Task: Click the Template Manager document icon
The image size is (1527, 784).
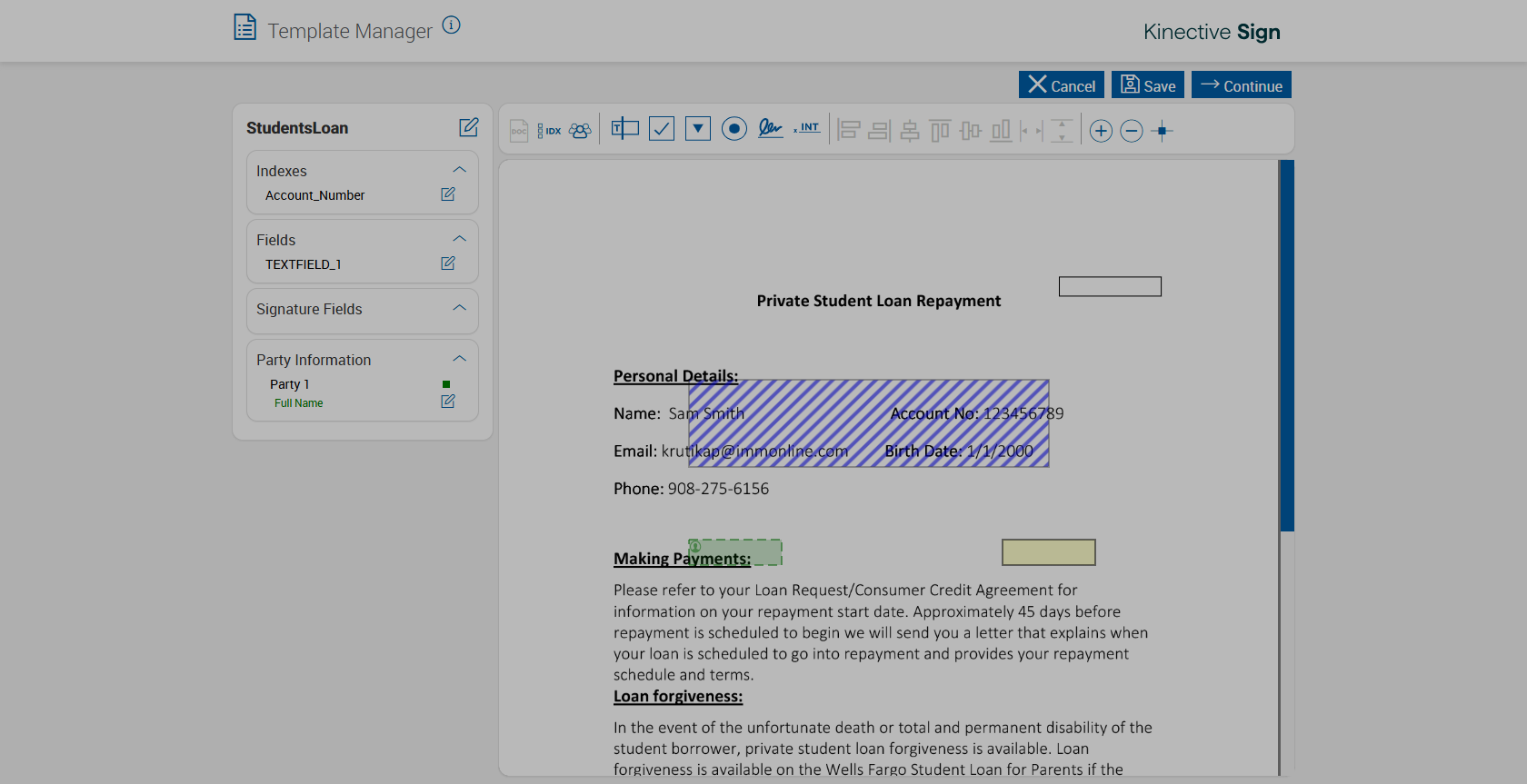Action: (245, 27)
